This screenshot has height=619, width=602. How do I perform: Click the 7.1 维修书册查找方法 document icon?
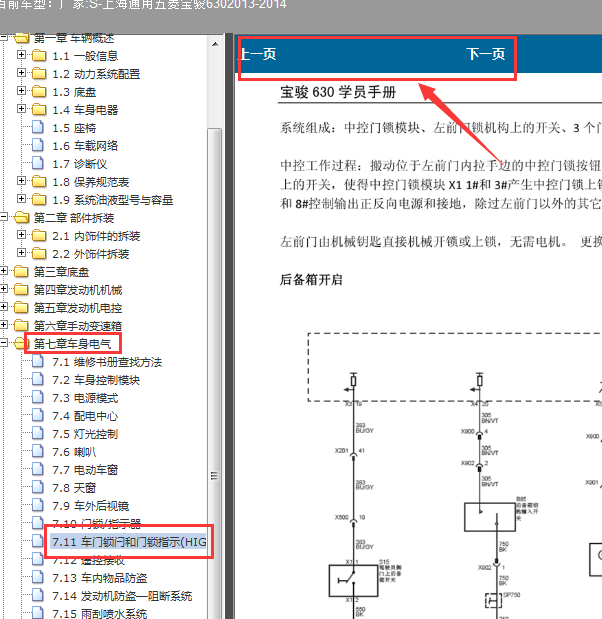click(x=38, y=362)
